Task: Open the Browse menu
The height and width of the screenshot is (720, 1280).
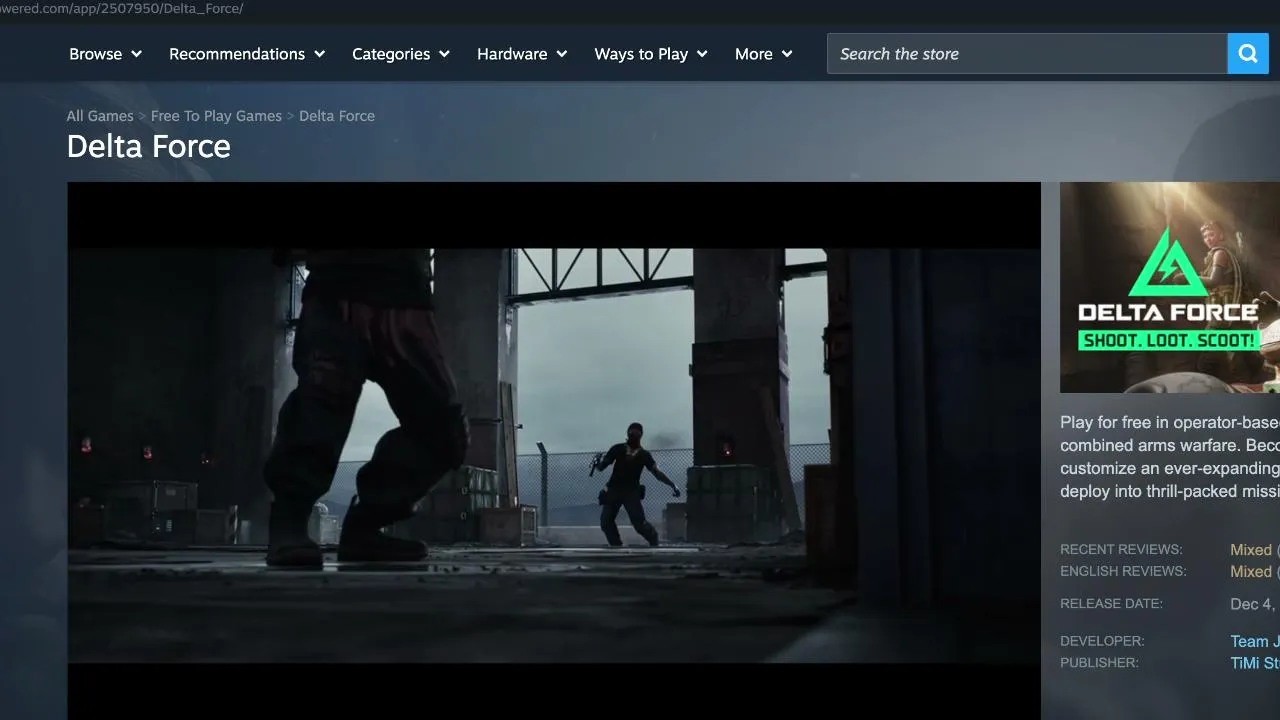Action: (105, 54)
